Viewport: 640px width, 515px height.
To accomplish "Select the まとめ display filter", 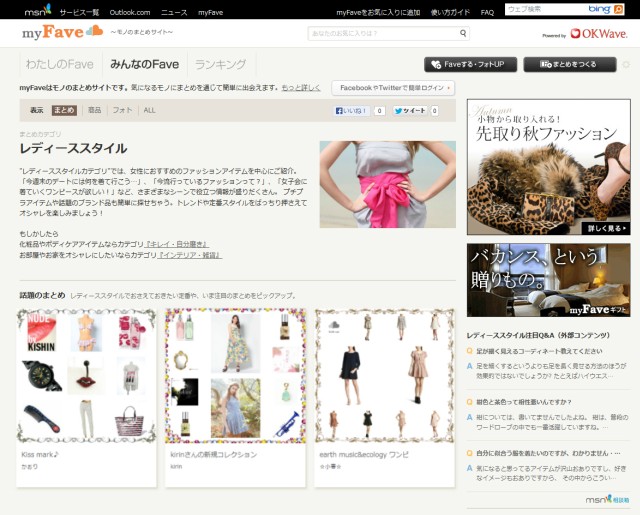I will (64, 110).
